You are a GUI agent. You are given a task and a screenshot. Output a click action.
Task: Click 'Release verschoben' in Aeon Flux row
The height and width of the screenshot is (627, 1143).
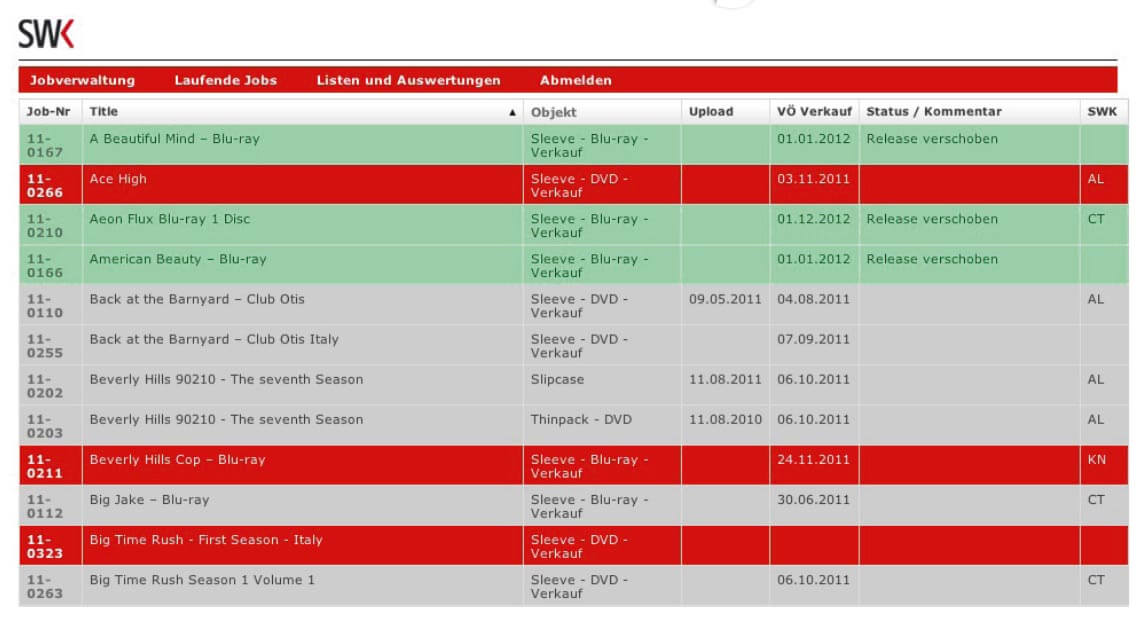[x=932, y=219]
